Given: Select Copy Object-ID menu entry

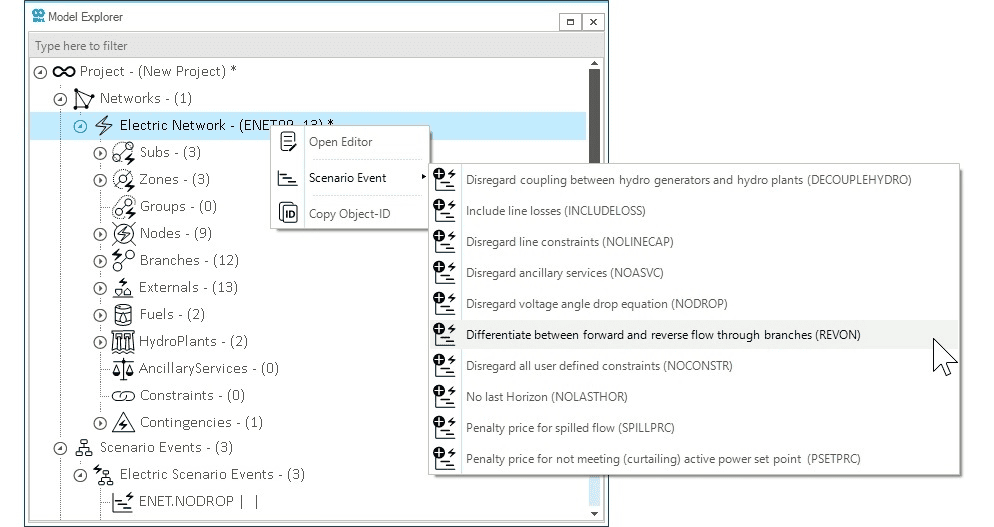Looking at the screenshot, I should 350,214.
